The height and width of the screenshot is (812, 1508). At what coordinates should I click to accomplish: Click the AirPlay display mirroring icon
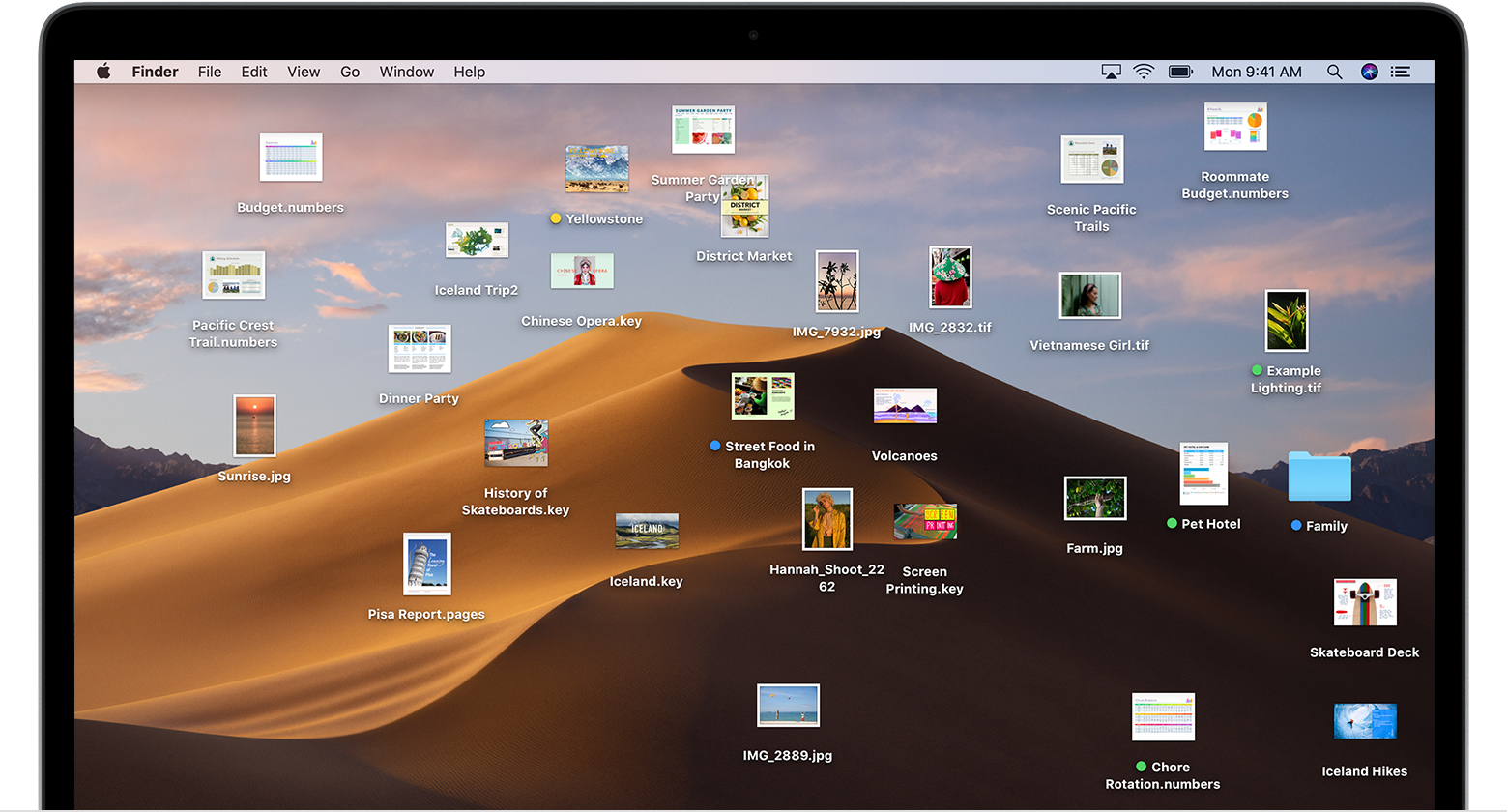(1111, 72)
